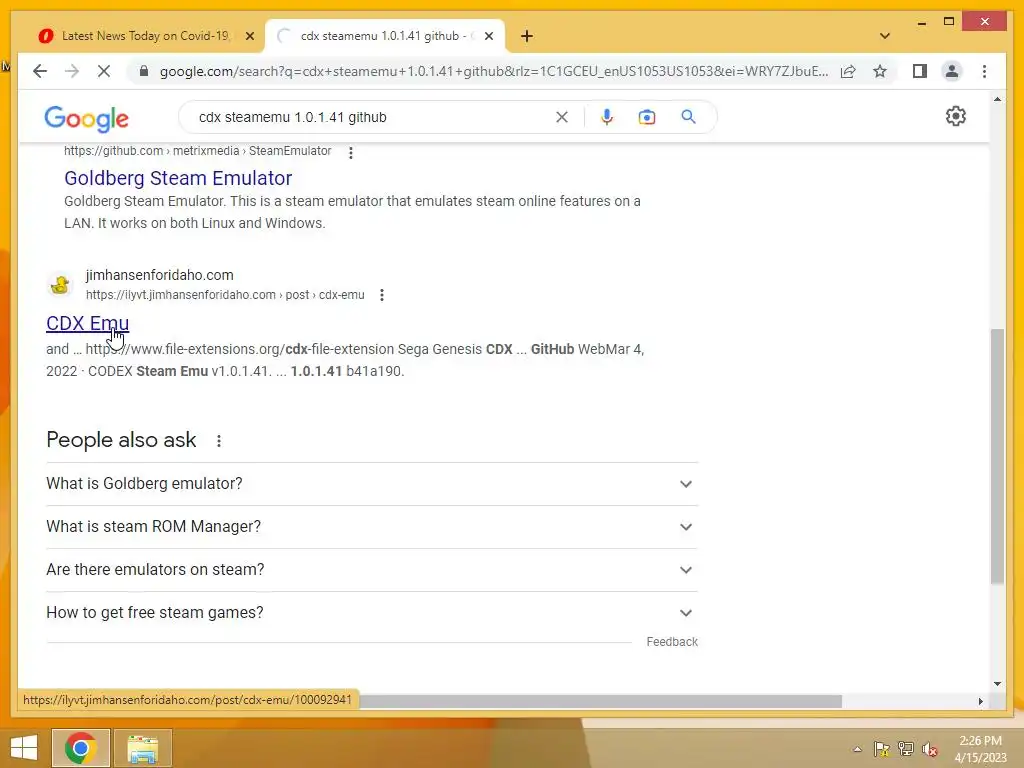Click the duck favicon of jimhansenforidaho.com

coord(60,285)
